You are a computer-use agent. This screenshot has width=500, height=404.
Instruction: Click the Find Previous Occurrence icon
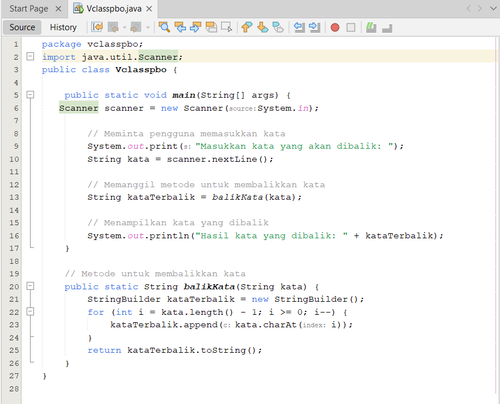click(x=180, y=27)
